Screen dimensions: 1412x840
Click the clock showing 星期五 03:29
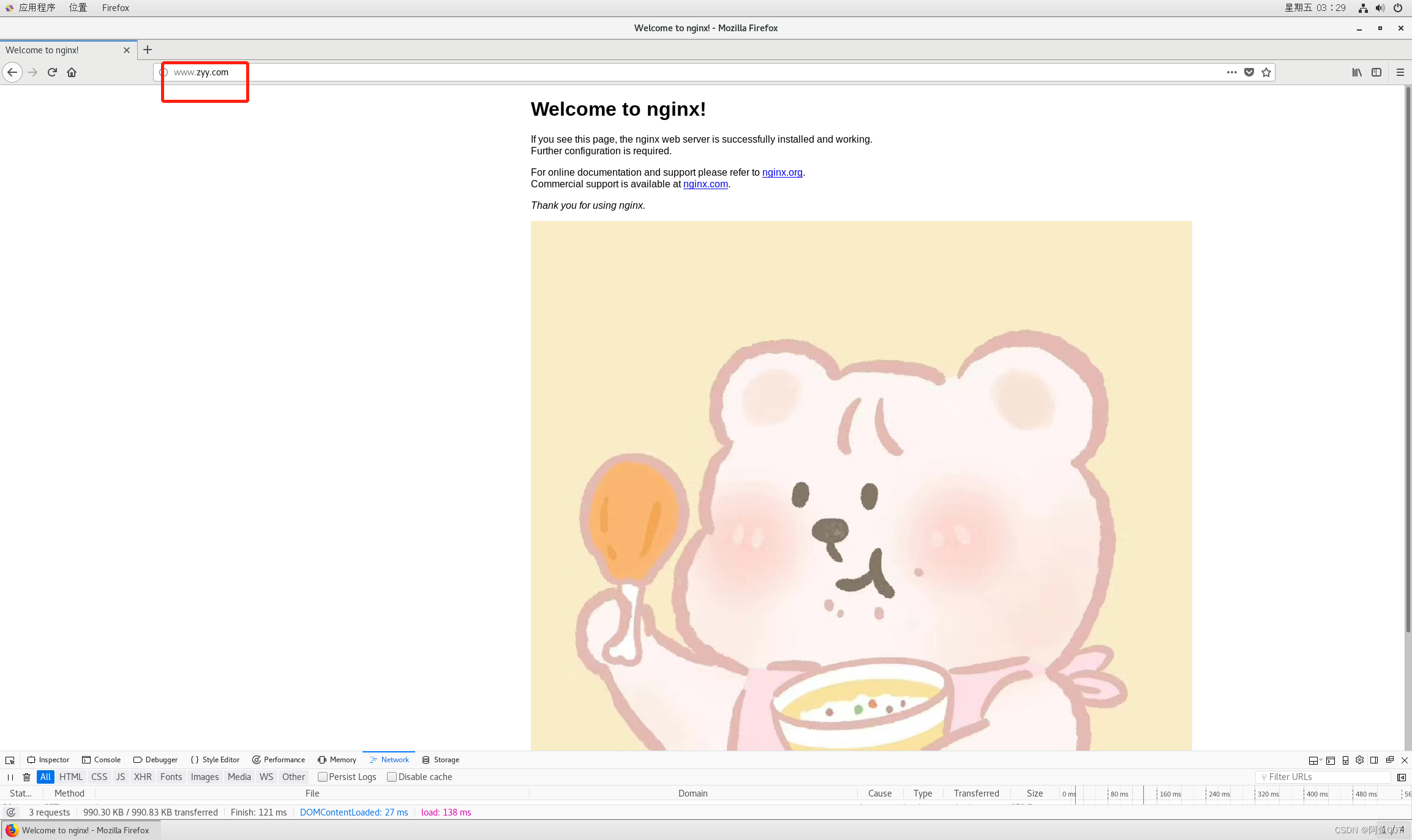[x=1315, y=8]
